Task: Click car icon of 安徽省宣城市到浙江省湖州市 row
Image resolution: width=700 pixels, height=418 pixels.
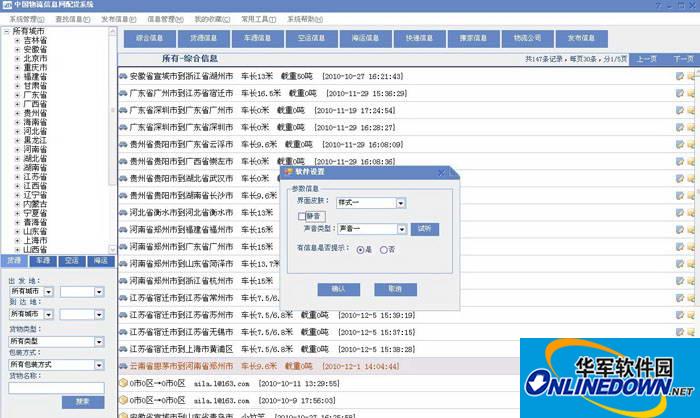Action: [123, 76]
